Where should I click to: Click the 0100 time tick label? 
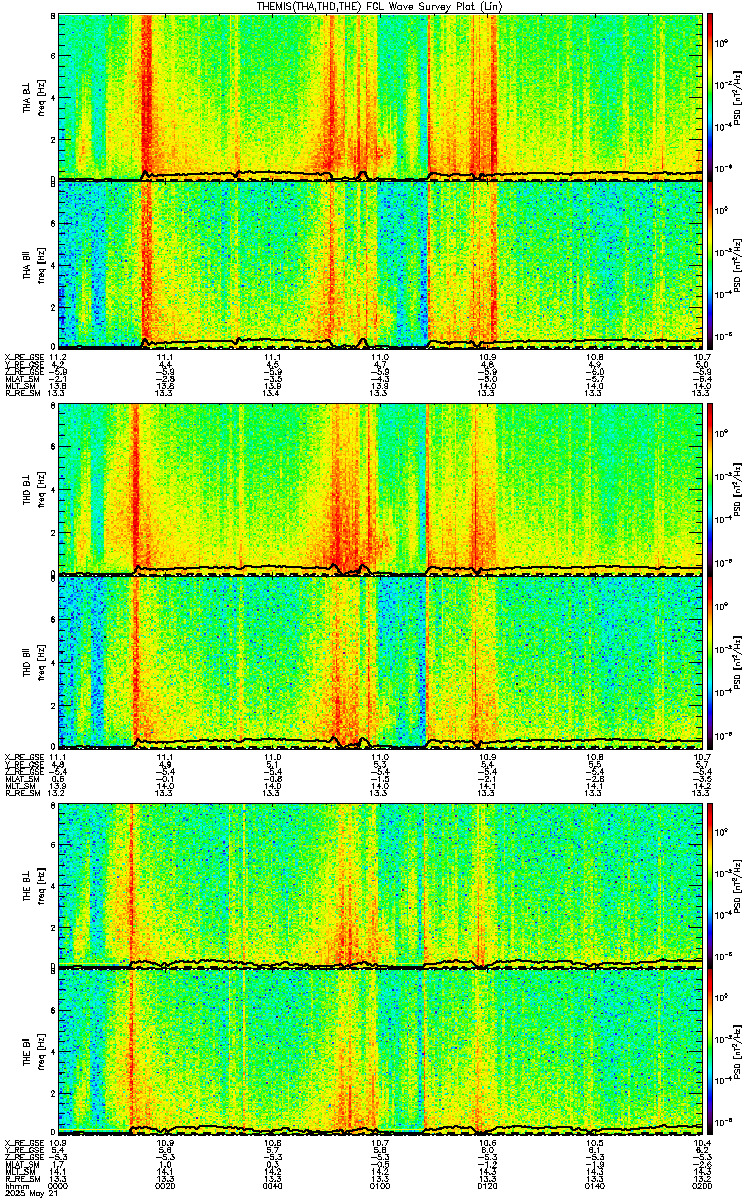[x=380, y=1185]
